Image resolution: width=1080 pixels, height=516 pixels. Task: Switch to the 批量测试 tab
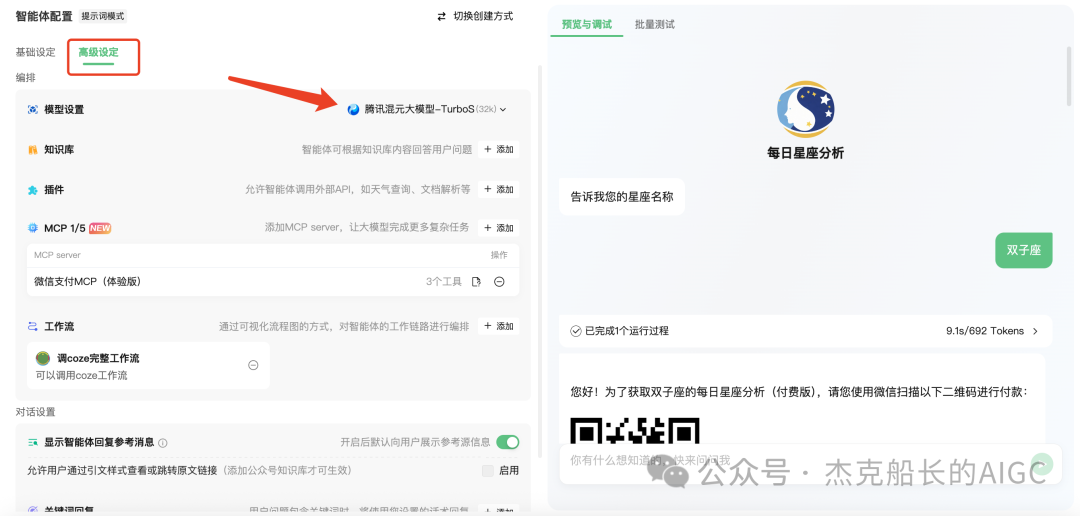point(655,25)
